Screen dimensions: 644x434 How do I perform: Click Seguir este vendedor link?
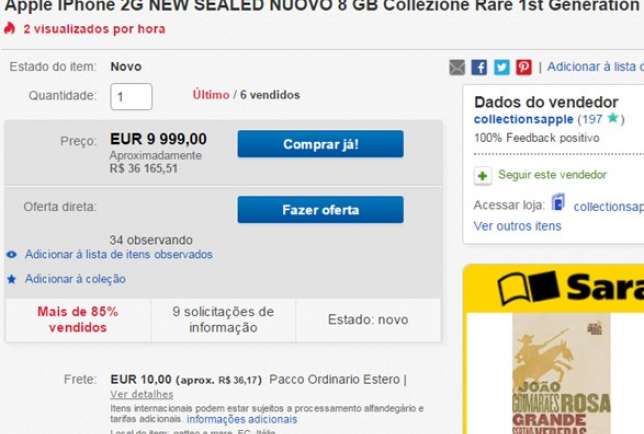pyautogui.click(x=552, y=175)
